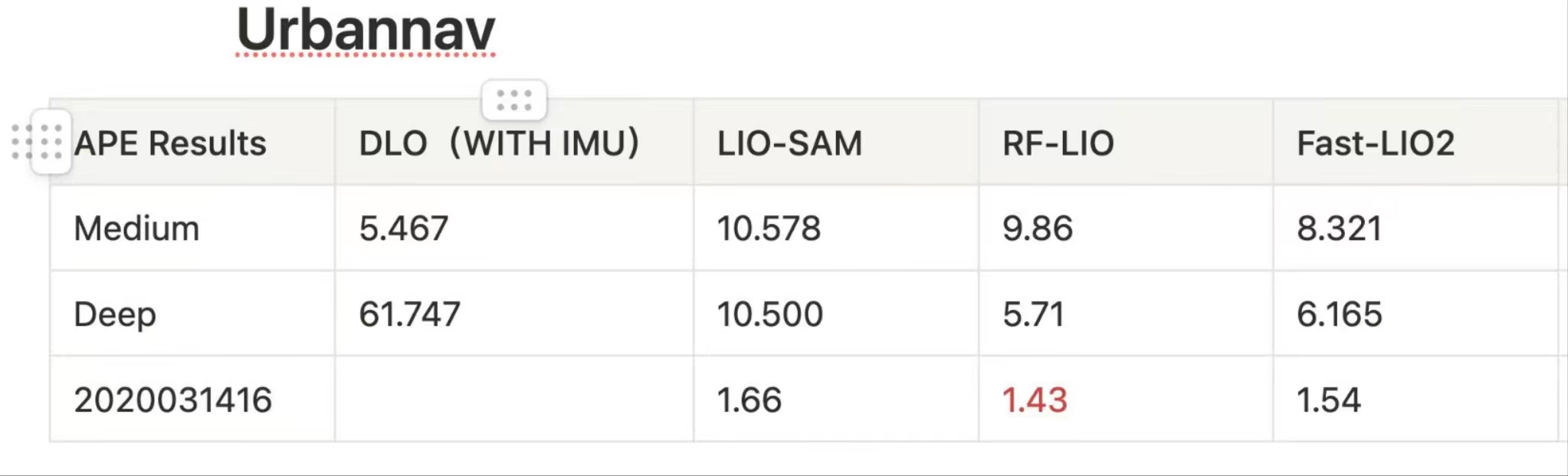Click the empty DLO cell in 2020031416 row
The width and height of the screenshot is (1568, 476).
click(x=514, y=399)
